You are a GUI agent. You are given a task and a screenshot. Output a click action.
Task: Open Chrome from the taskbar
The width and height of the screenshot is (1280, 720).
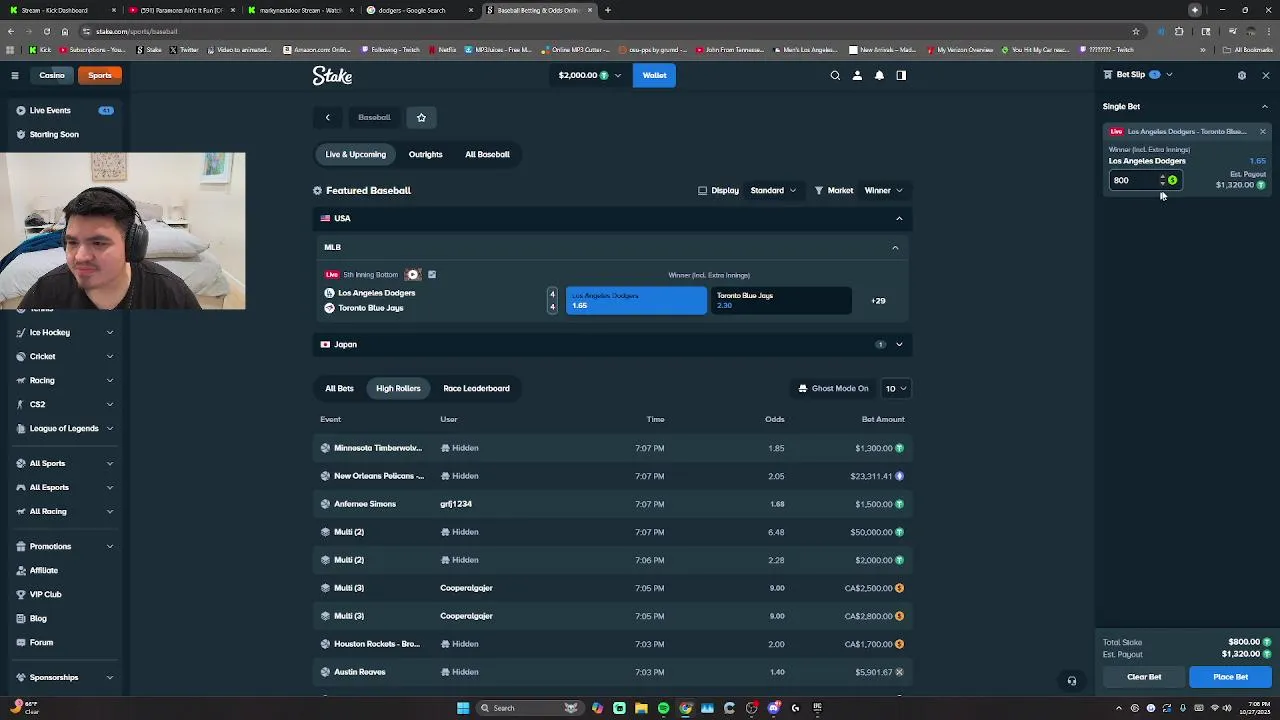pos(685,708)
